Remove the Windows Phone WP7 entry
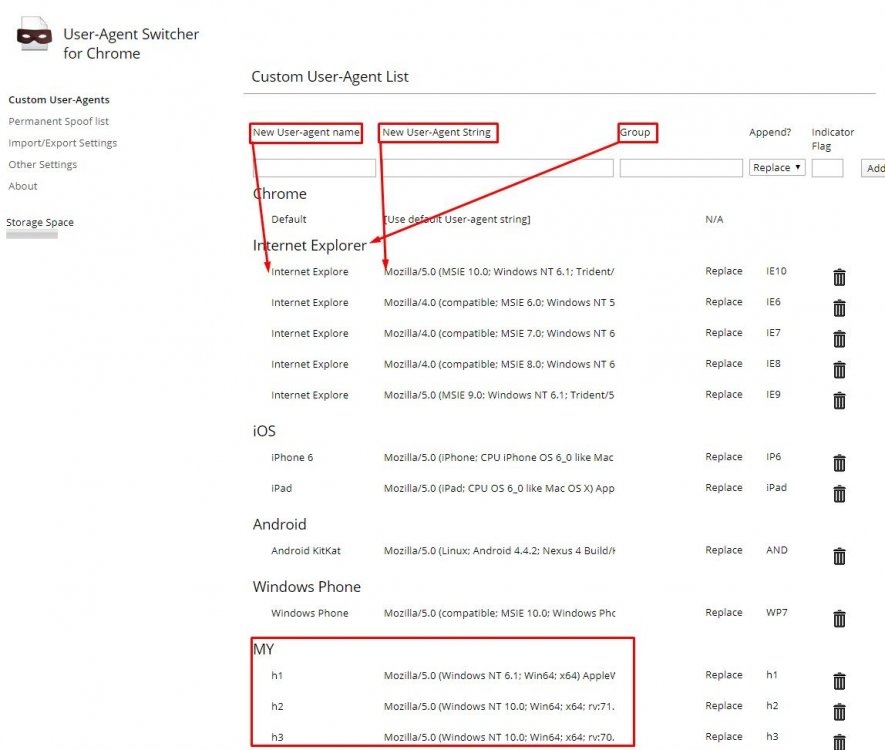The image size is (885, 750). 839,619
